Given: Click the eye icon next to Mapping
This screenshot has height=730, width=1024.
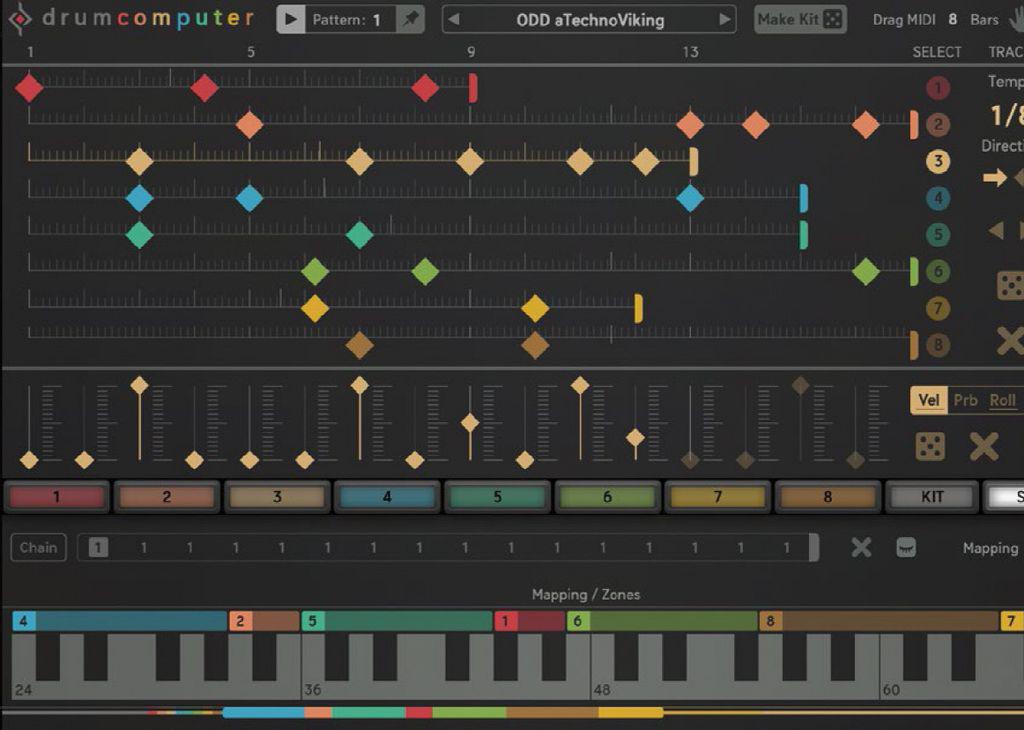Looking at the screenshot, I should pos(906,547).
